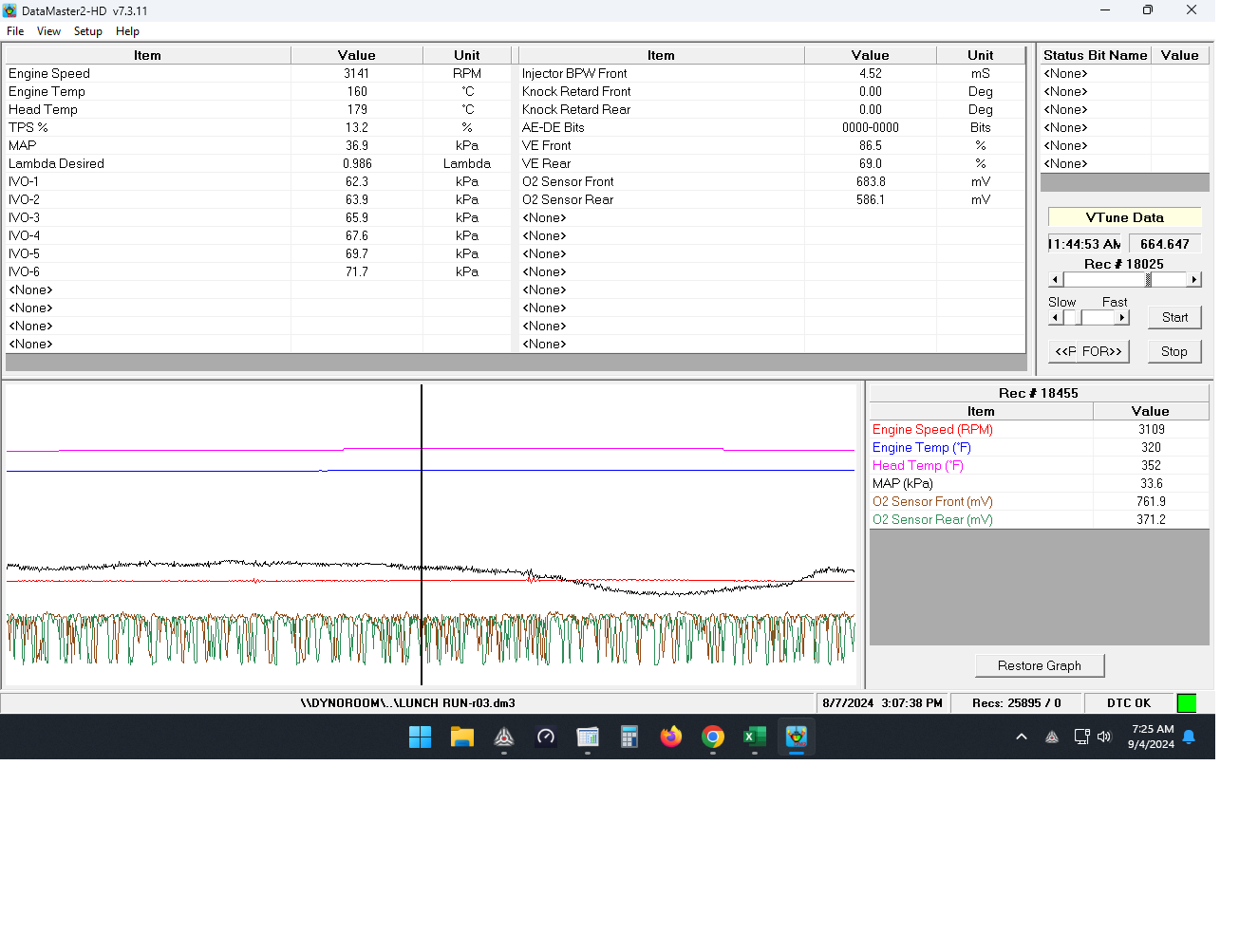The width and height of the screenshot is (1239, 952).
Task: Click right arrow on the record scrollbar
Action: [1194, 280]
